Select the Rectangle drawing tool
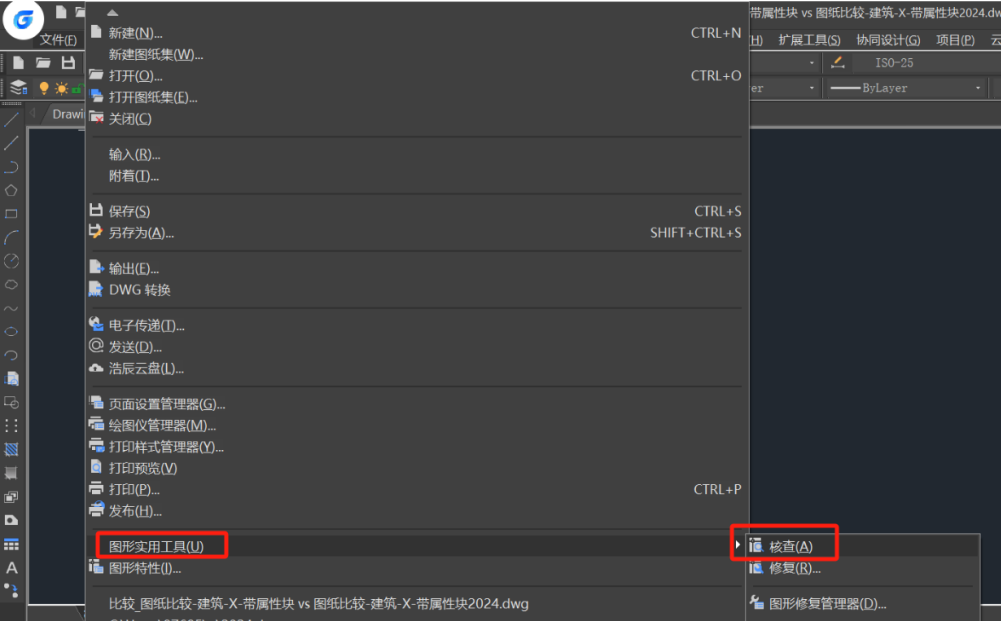The height and width of the screenshot is (621, 1001). click(12, 214)
